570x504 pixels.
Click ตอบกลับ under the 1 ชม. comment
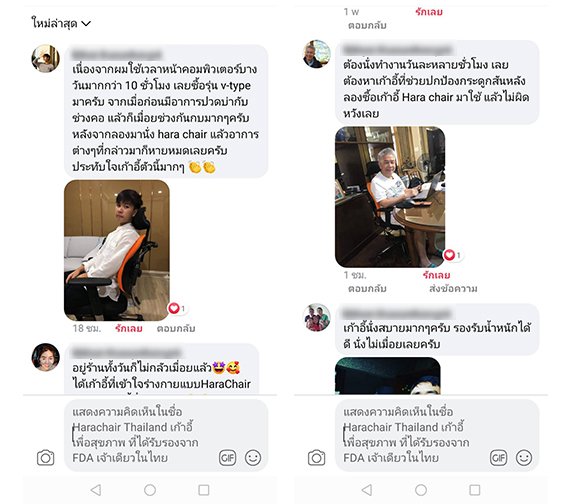click(367, 289)
